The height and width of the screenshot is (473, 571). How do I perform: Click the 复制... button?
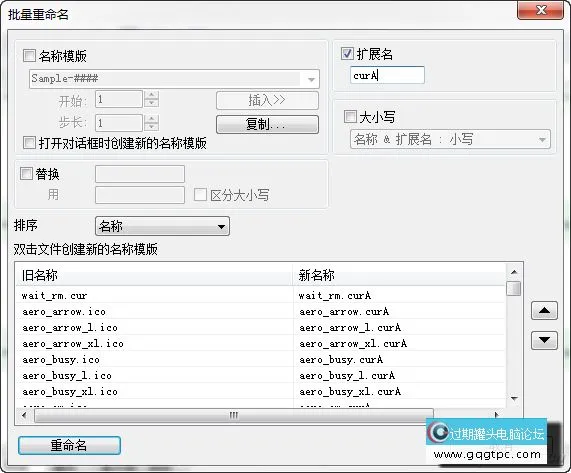pyautogui.click(x=267, y=125)
